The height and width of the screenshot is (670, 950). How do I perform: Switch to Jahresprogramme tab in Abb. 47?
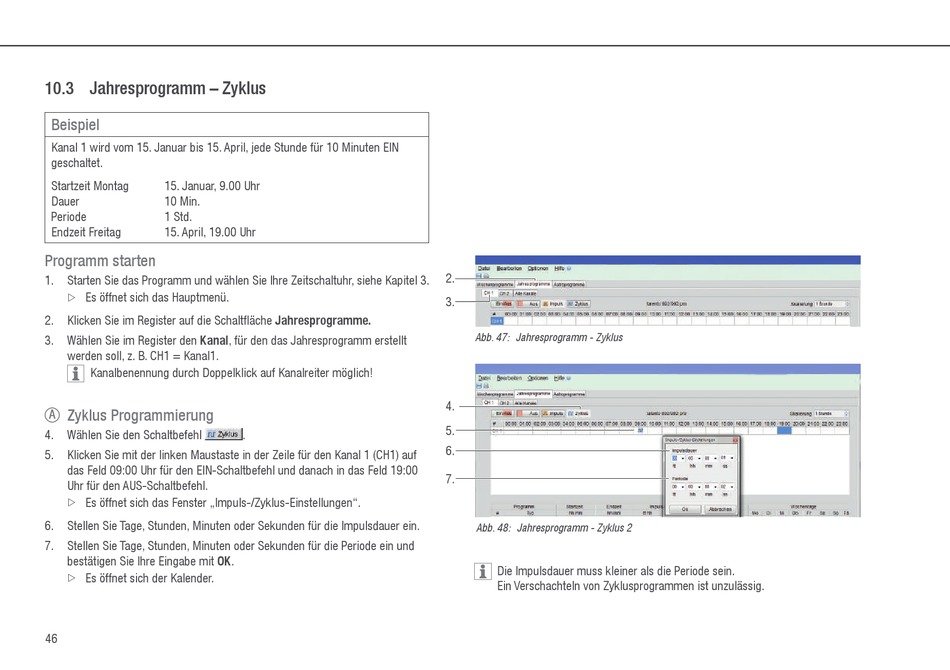[533, 284]
